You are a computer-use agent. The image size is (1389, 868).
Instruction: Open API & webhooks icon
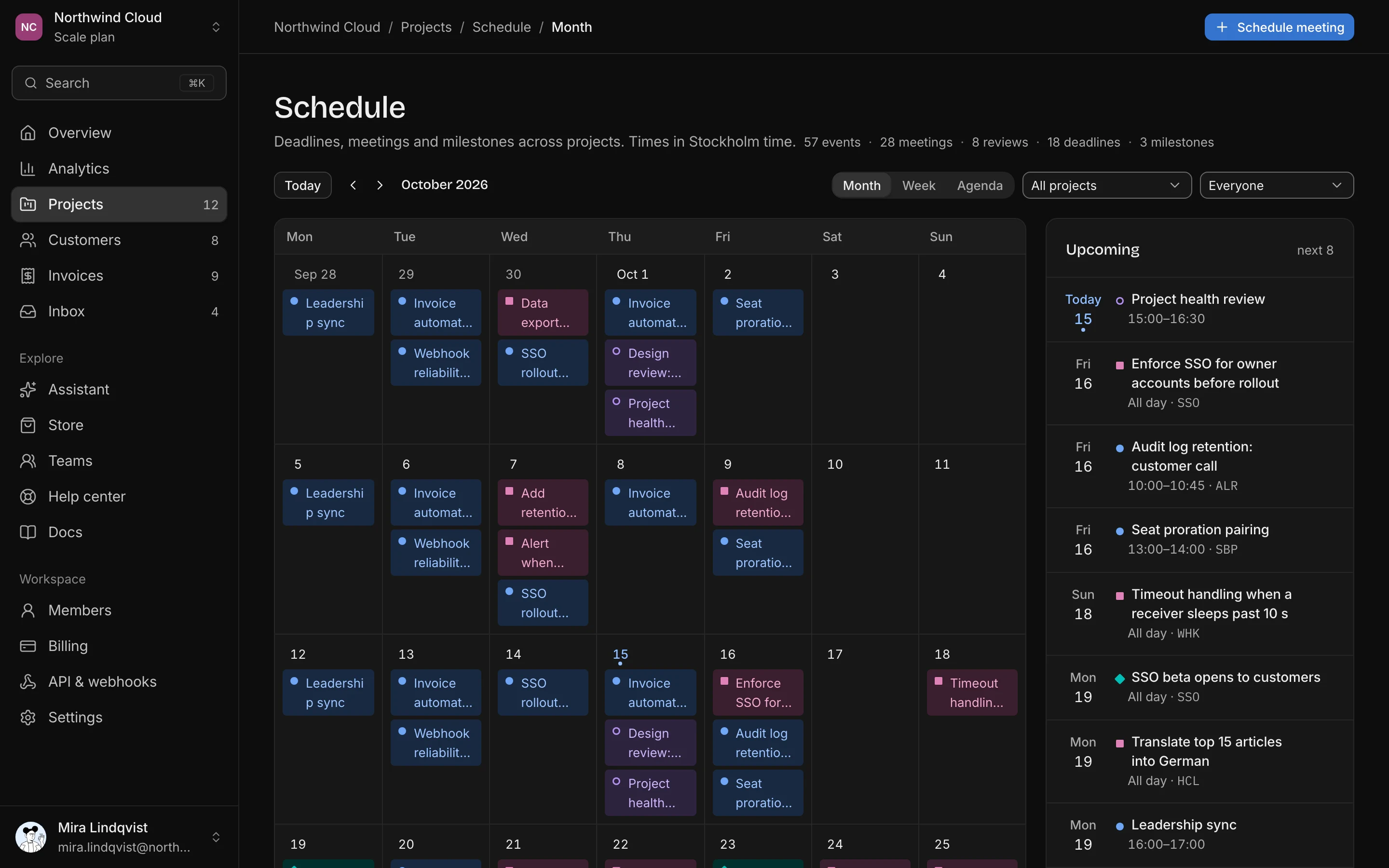tap(27, 681)
